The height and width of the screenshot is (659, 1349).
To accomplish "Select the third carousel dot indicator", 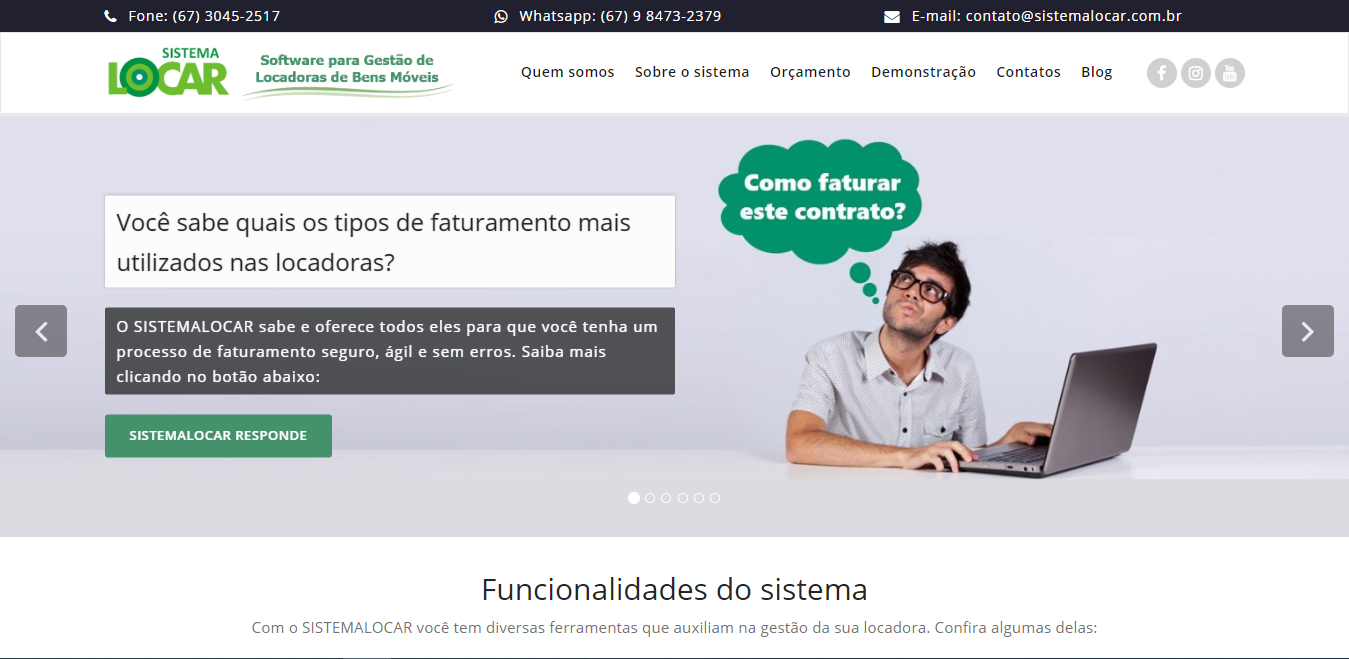I will tap(666, 498).
